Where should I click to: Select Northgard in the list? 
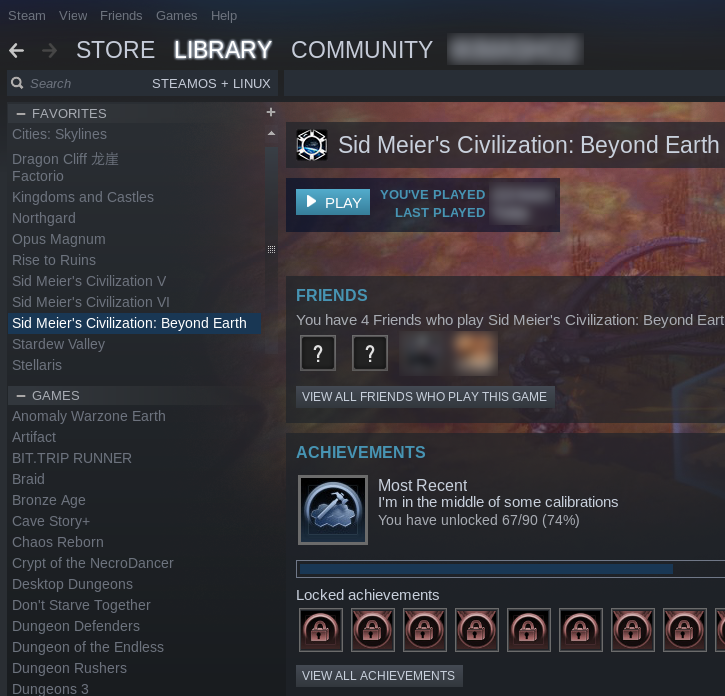[44, 218]
